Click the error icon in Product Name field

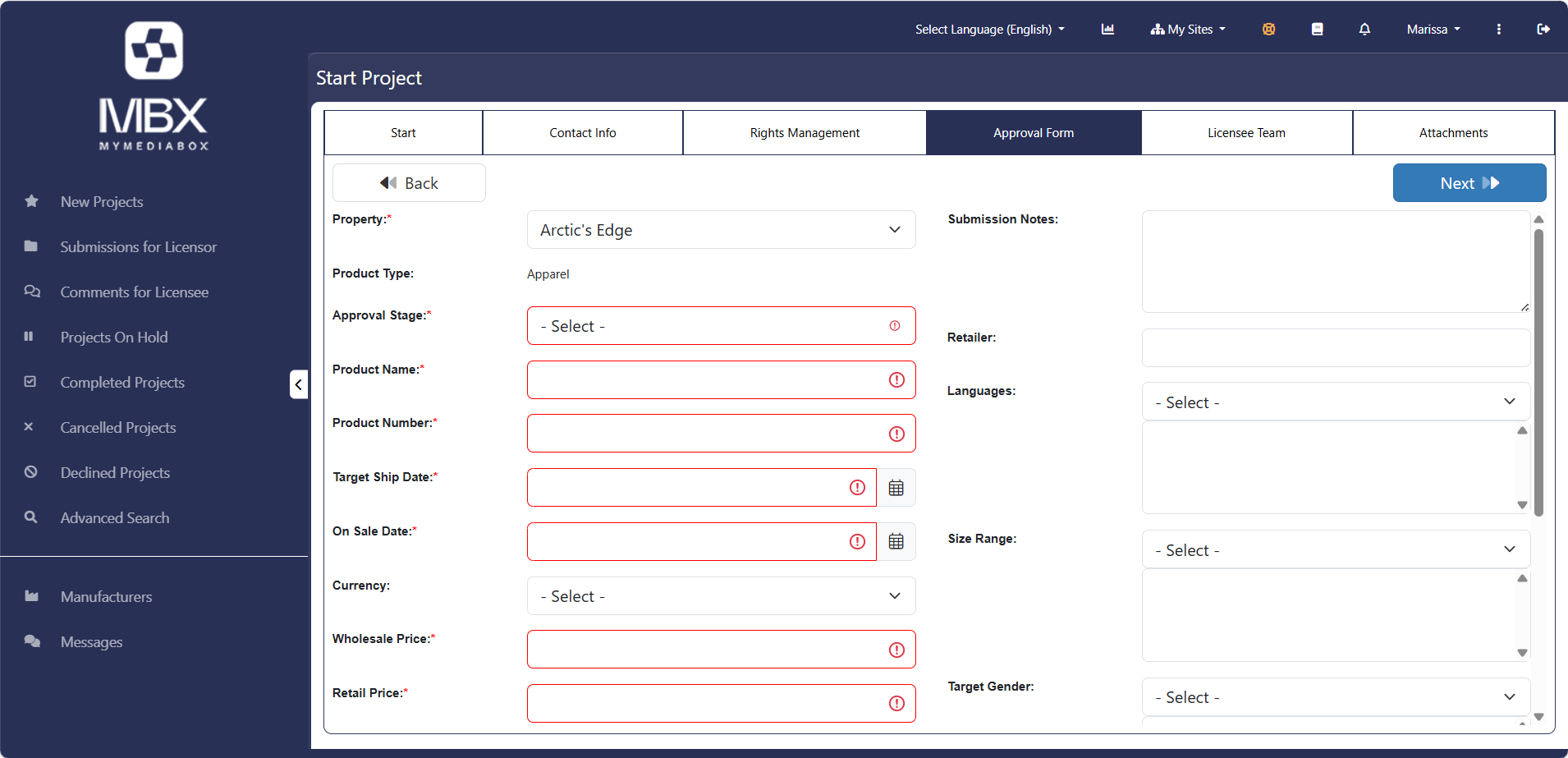click(x=896, y=380)
